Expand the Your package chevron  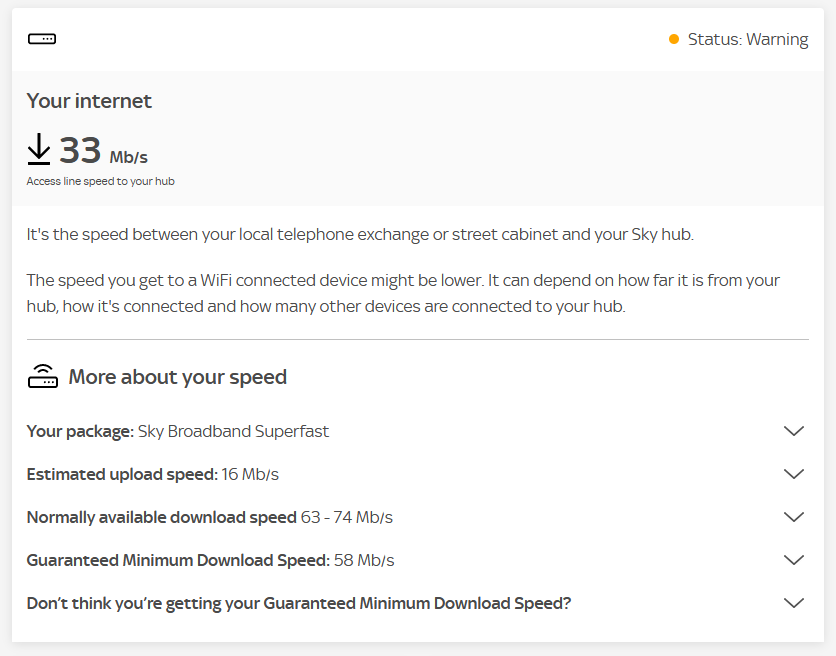pos(794,431)
